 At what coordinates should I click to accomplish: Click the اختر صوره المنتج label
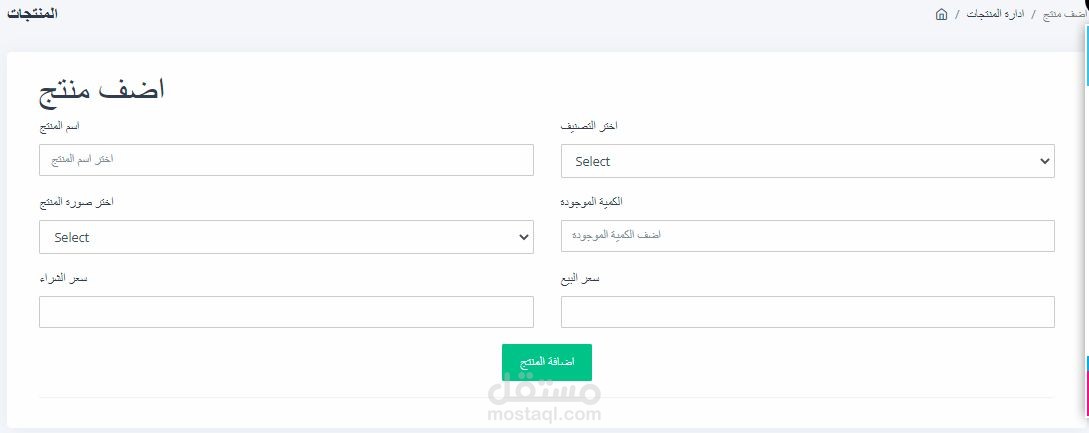click(x=76, y=202)
